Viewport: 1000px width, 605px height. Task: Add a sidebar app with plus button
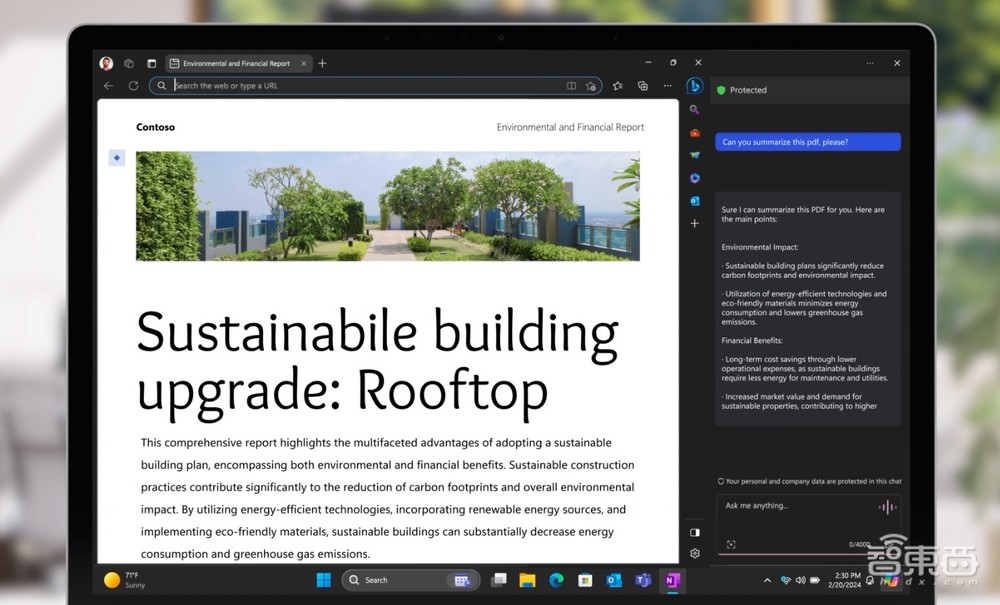tap(695, 223)
